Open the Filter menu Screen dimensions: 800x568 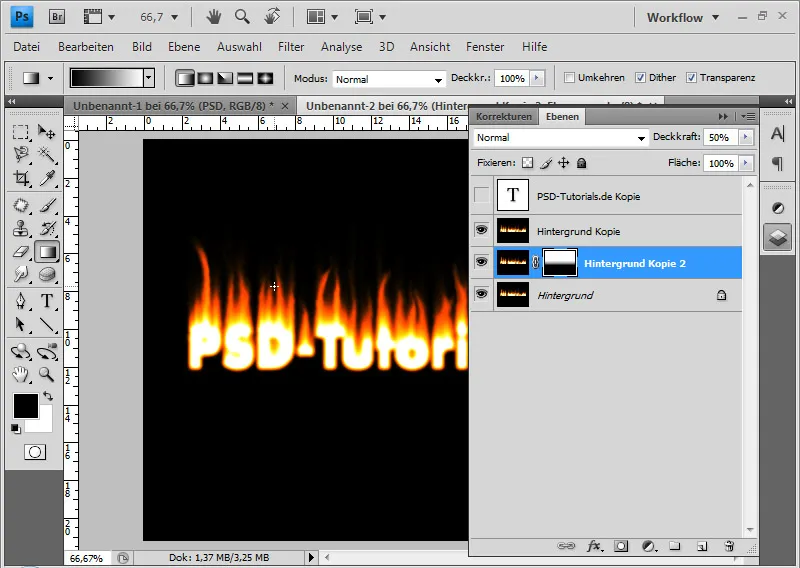[291, 47]
